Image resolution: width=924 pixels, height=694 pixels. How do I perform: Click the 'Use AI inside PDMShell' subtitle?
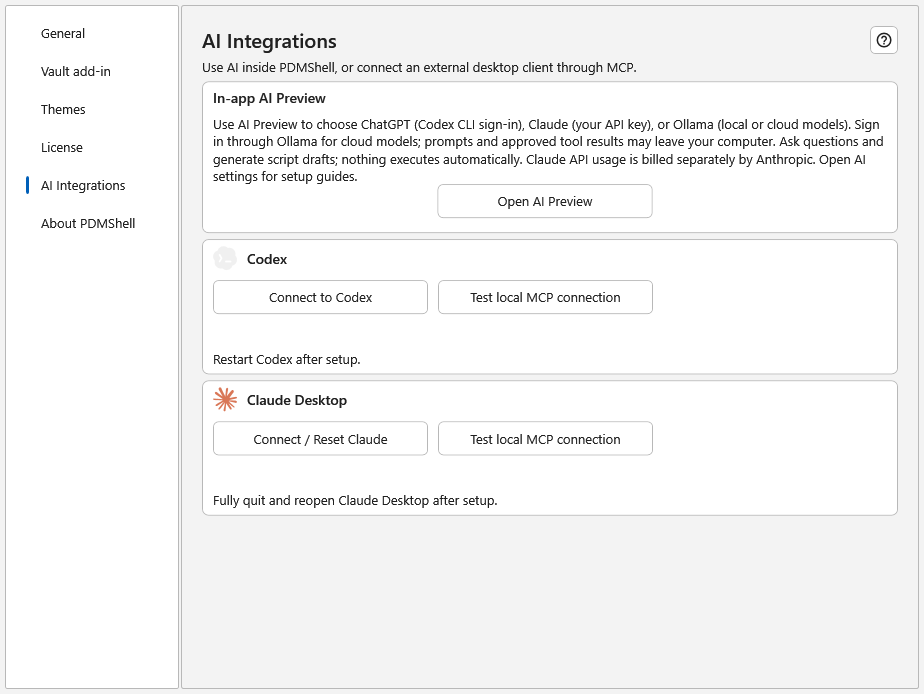coord(419,68)
